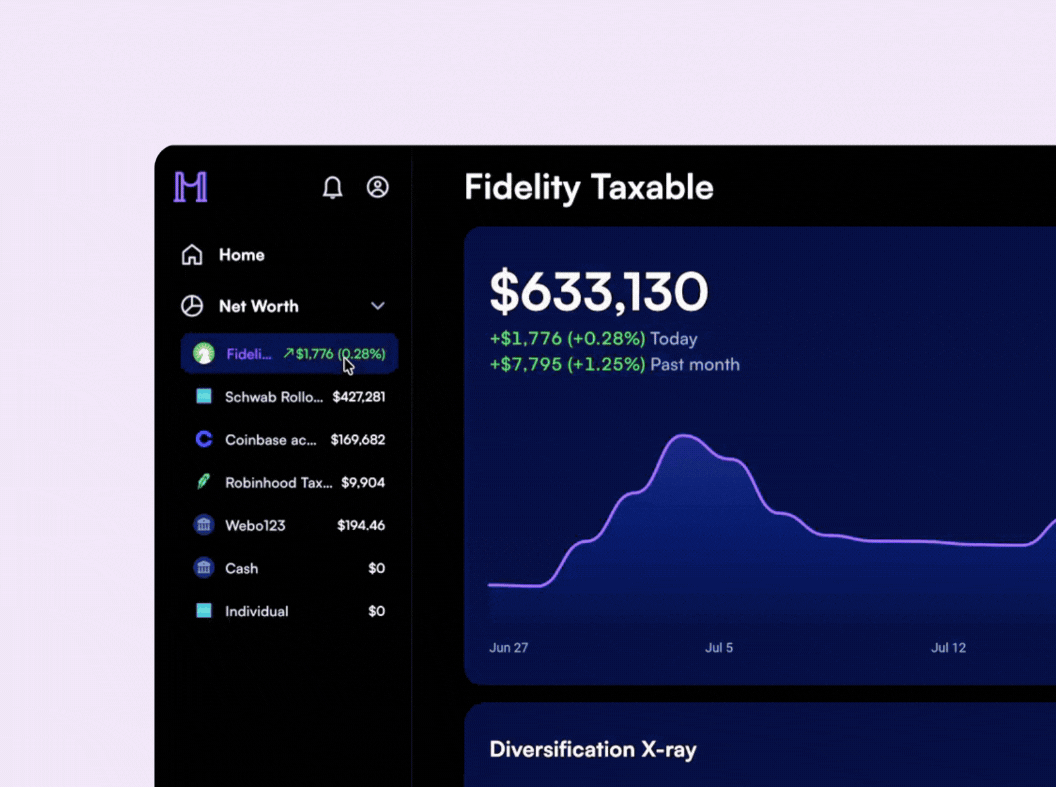Image resolution: width=1056 pixels, height=787 pixels.
Task: Open the user profile icon
Action: (377, 187)
